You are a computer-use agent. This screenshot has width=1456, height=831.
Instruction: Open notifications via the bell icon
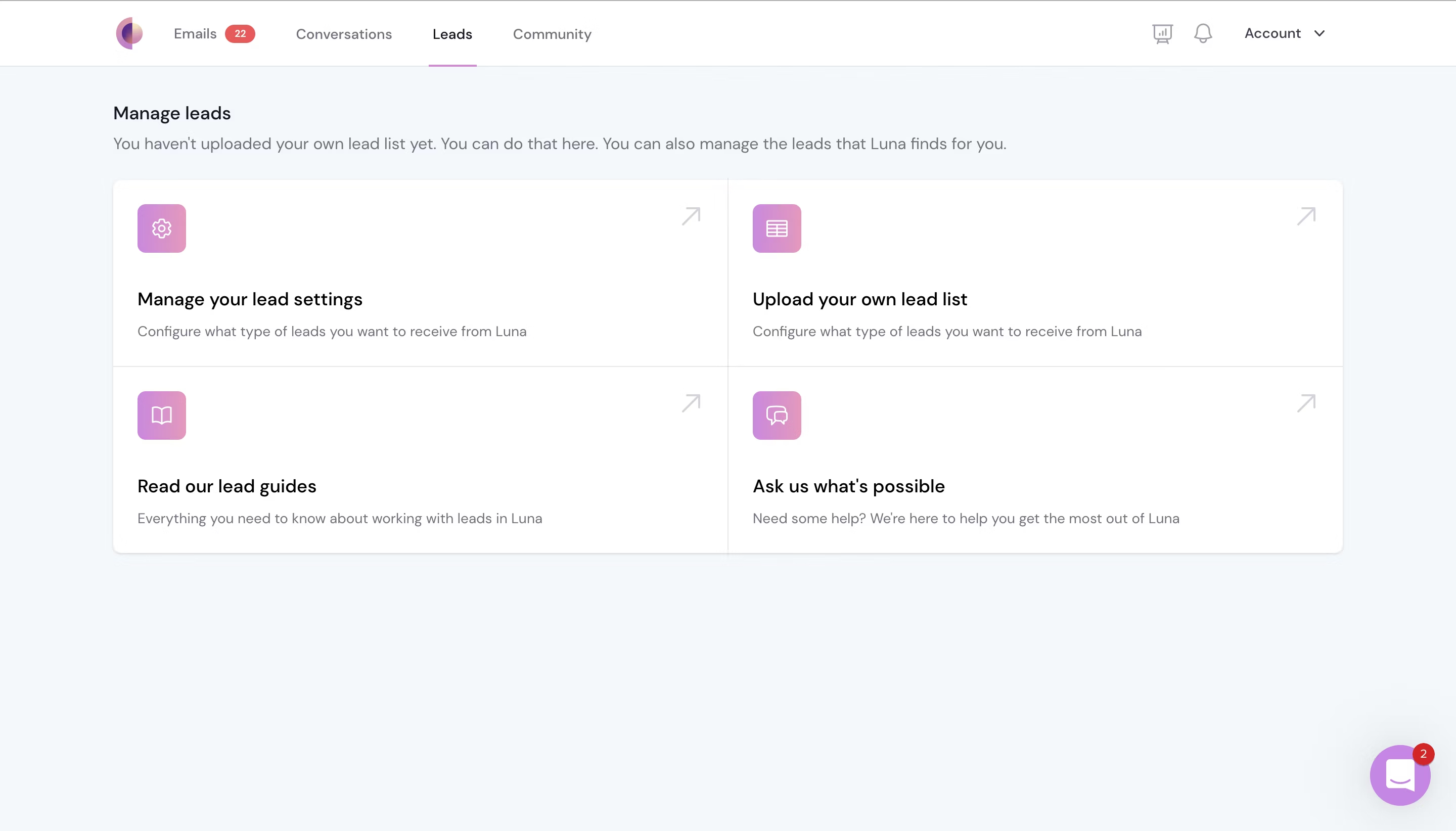1203,33
